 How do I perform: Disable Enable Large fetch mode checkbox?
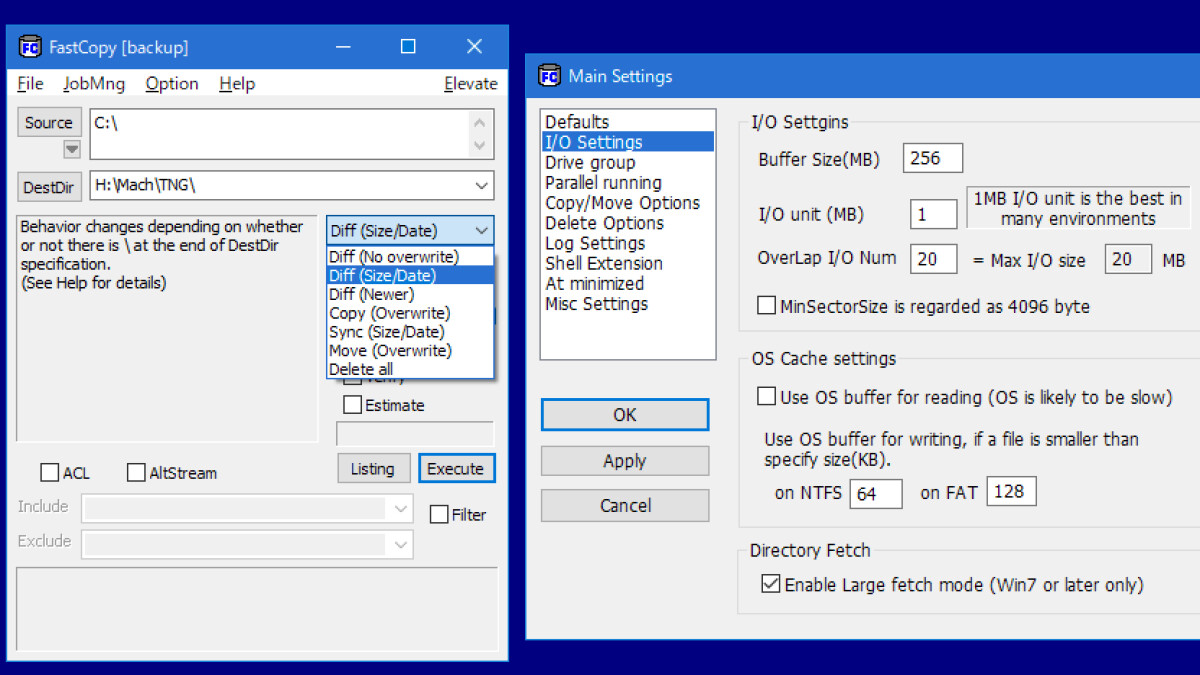click(770, 584)
